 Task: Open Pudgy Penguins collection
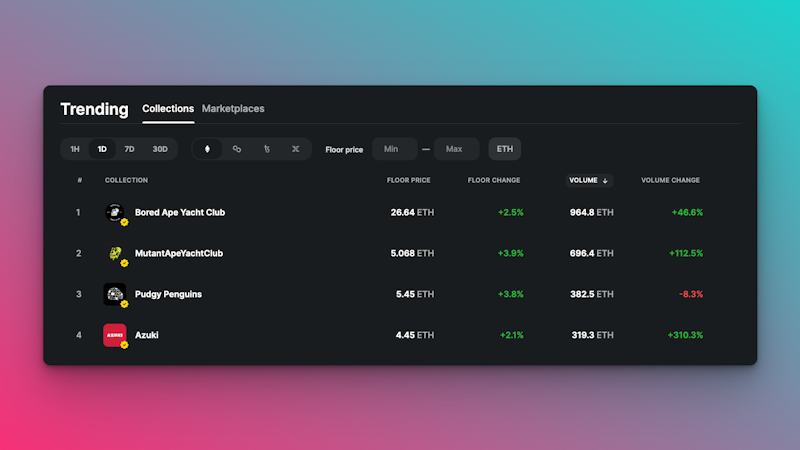tap(168, 294)
